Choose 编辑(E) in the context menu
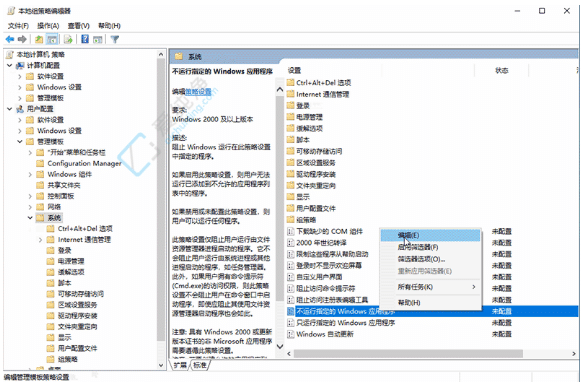 (x=431, y=235)
